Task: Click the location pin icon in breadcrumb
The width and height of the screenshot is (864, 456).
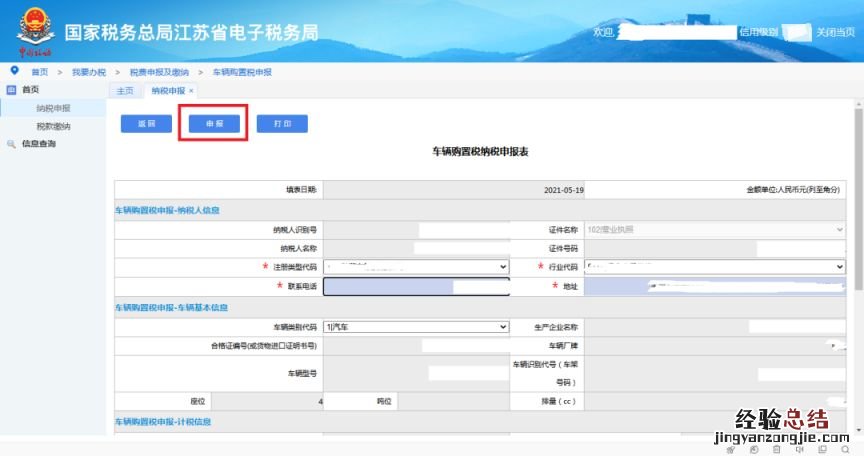Action: point(14,71)
